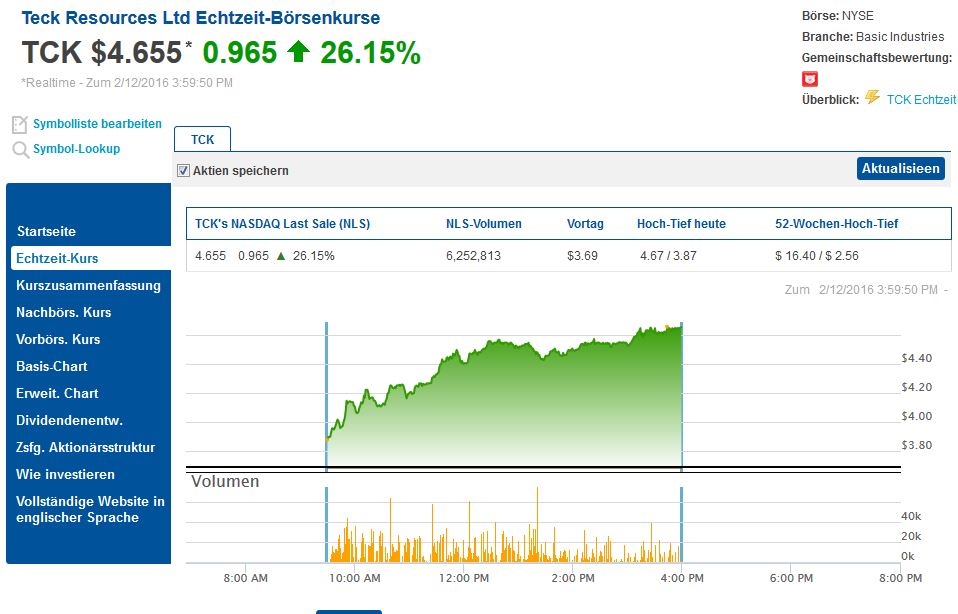Click the red Gemeinschaftsbewertung rating icon

[x=810, y=79]
